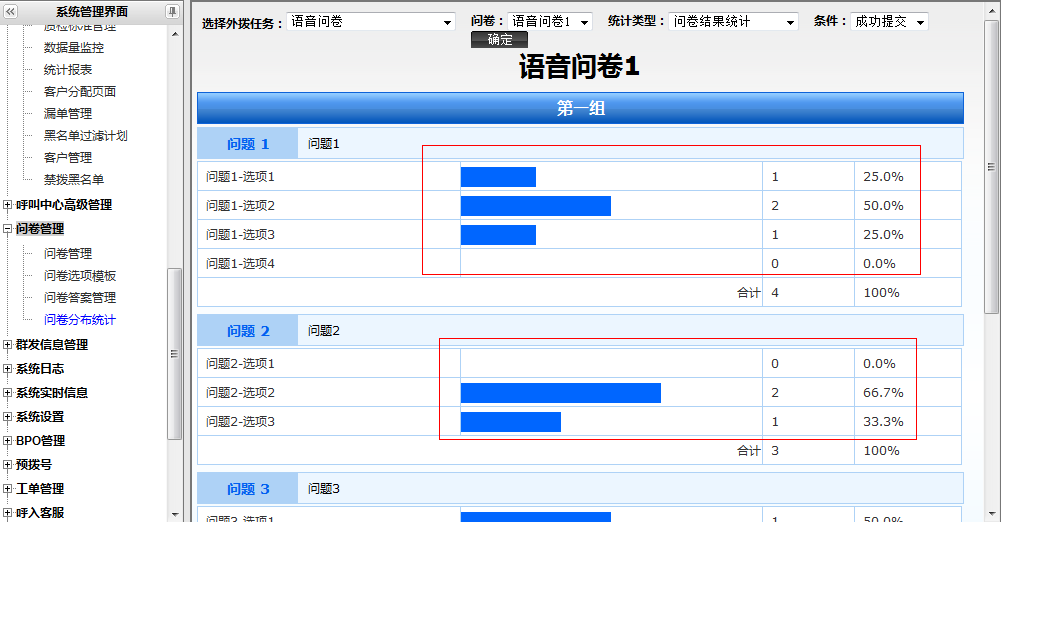1052x627 pixels.
Task: Select 统计报表 in the navigation tree
Action: [x=68, y=70]
